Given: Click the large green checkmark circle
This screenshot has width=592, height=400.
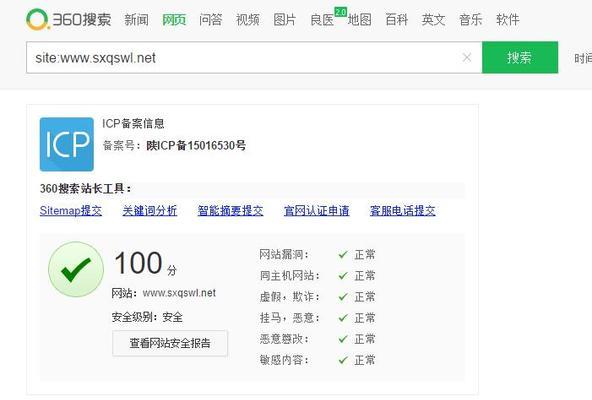Looking at the screenshot, I should coord(76,269).
